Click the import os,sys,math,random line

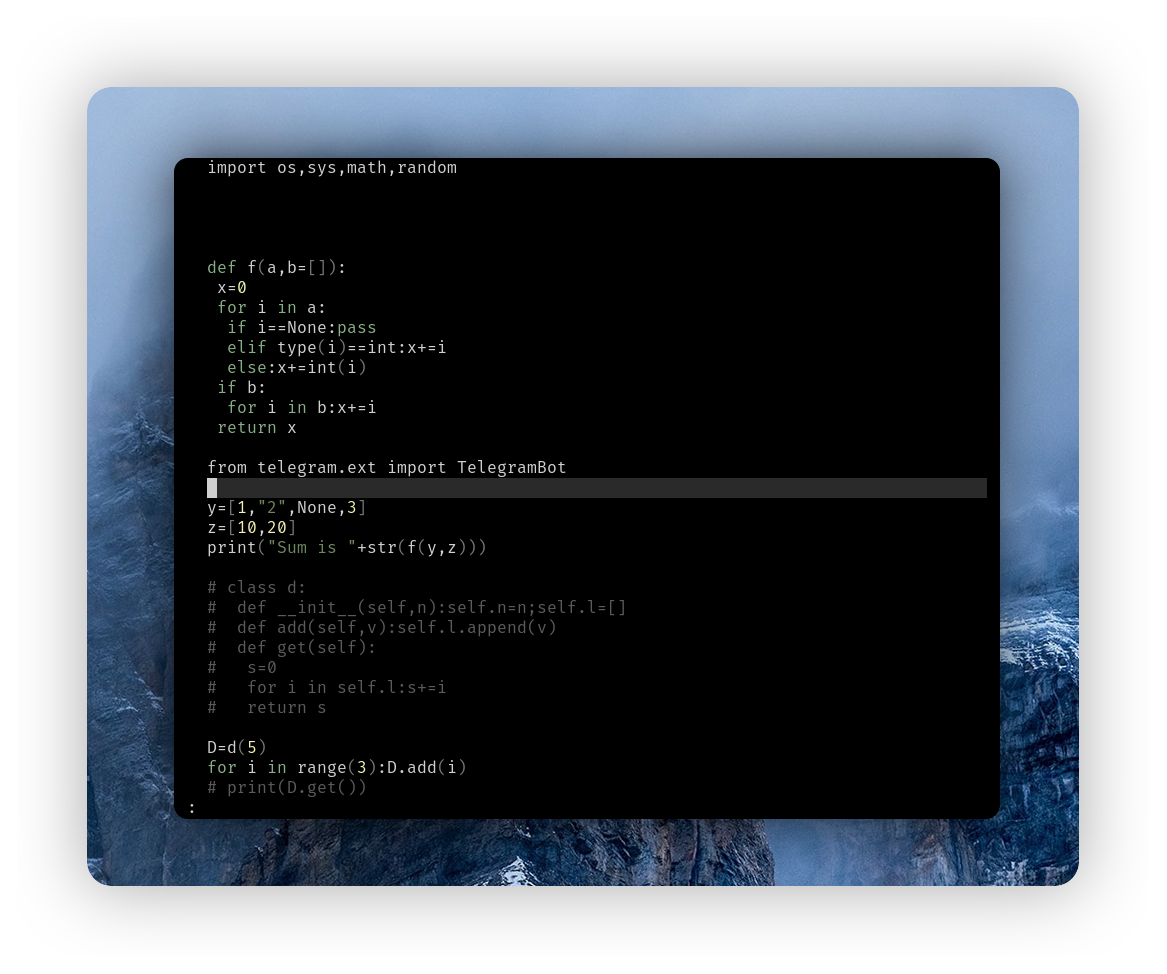[331, 168]
